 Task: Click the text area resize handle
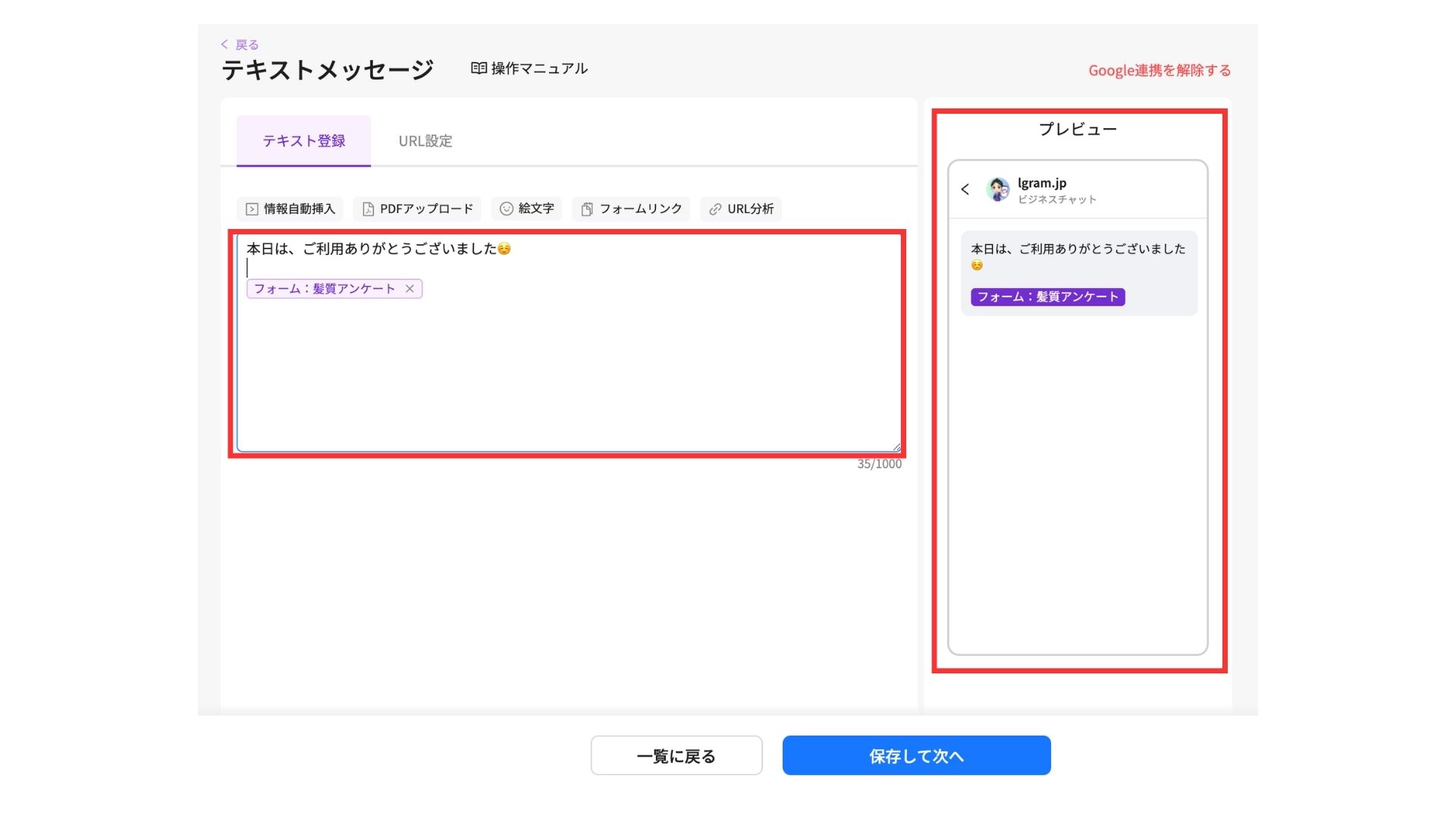point(896,447)
